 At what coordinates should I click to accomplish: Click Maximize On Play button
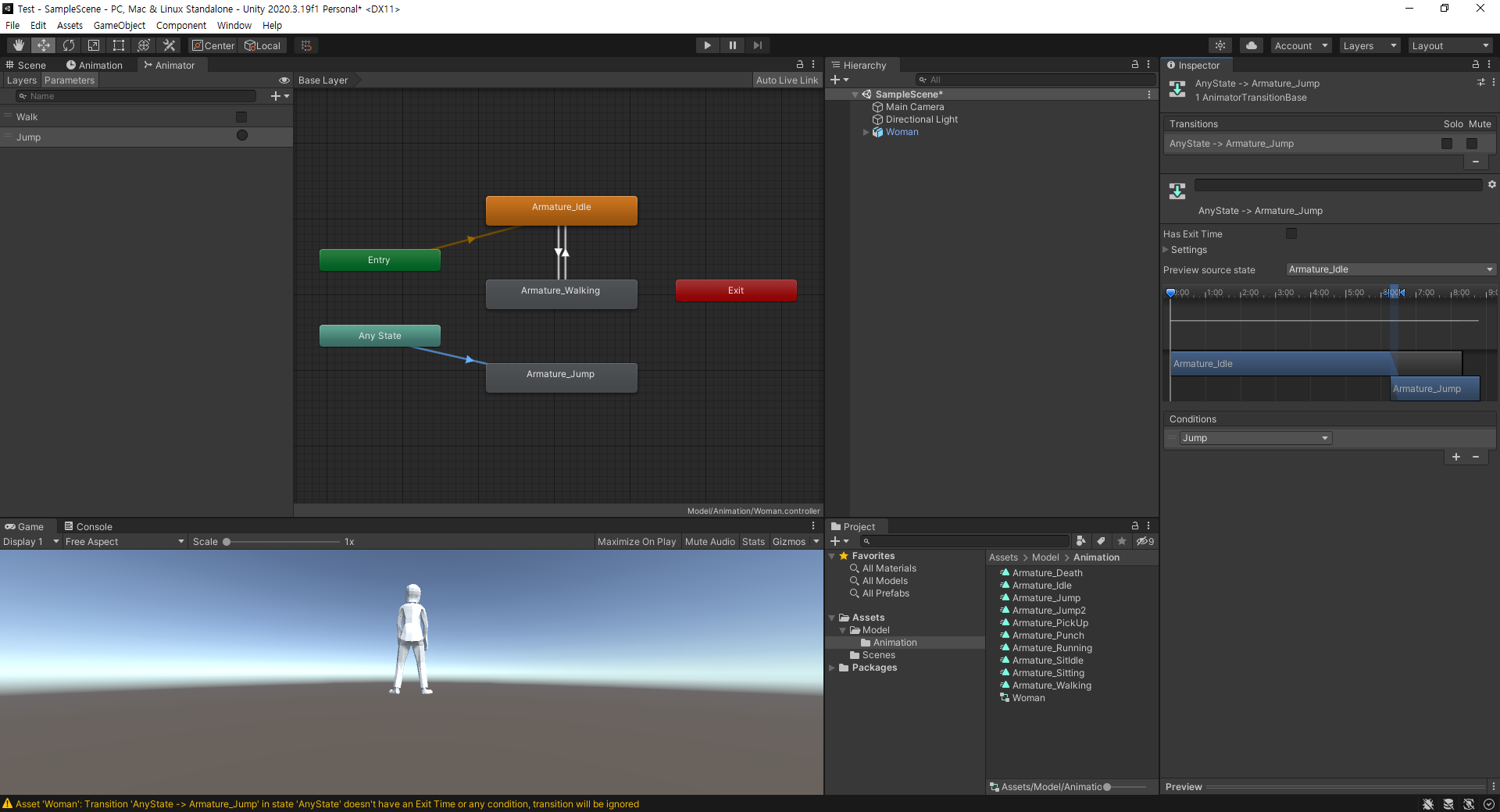pos(637,542)
